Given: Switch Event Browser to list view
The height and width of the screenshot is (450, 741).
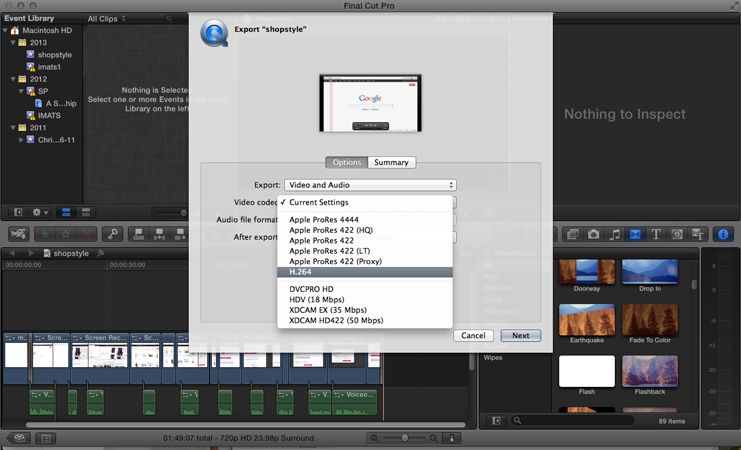Looking at the screenshot, I should pyautogui.click(x=86, y=212).
